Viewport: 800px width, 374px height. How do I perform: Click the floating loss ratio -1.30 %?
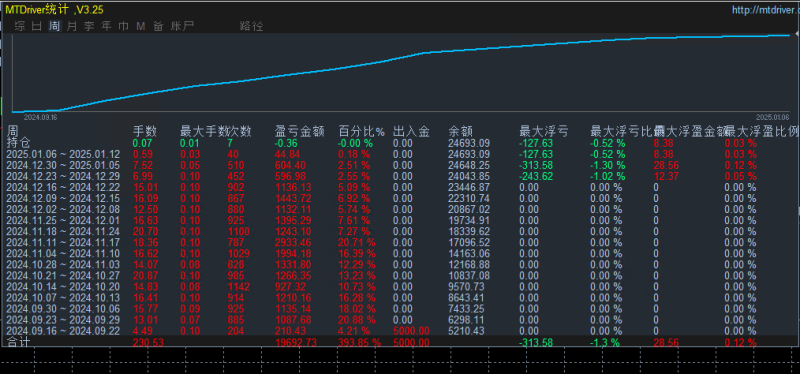click(608, 165)
